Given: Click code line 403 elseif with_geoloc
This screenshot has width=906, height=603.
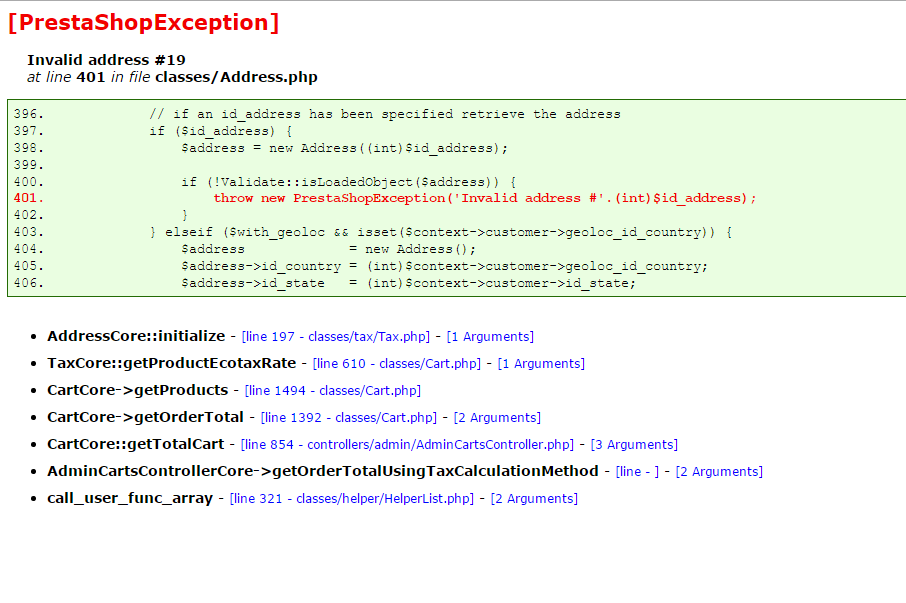Looking at the screenshot, I should click(x=441, y=232).
